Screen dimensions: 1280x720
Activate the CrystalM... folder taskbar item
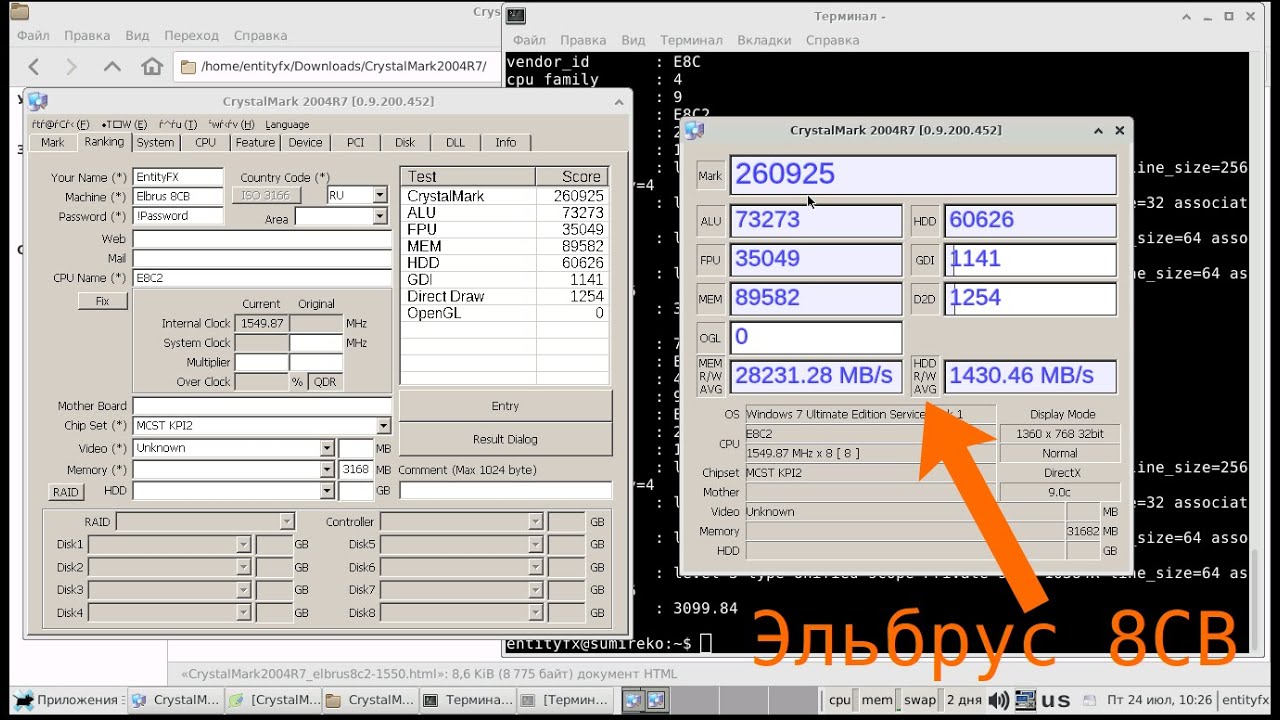tap(369, 700)
